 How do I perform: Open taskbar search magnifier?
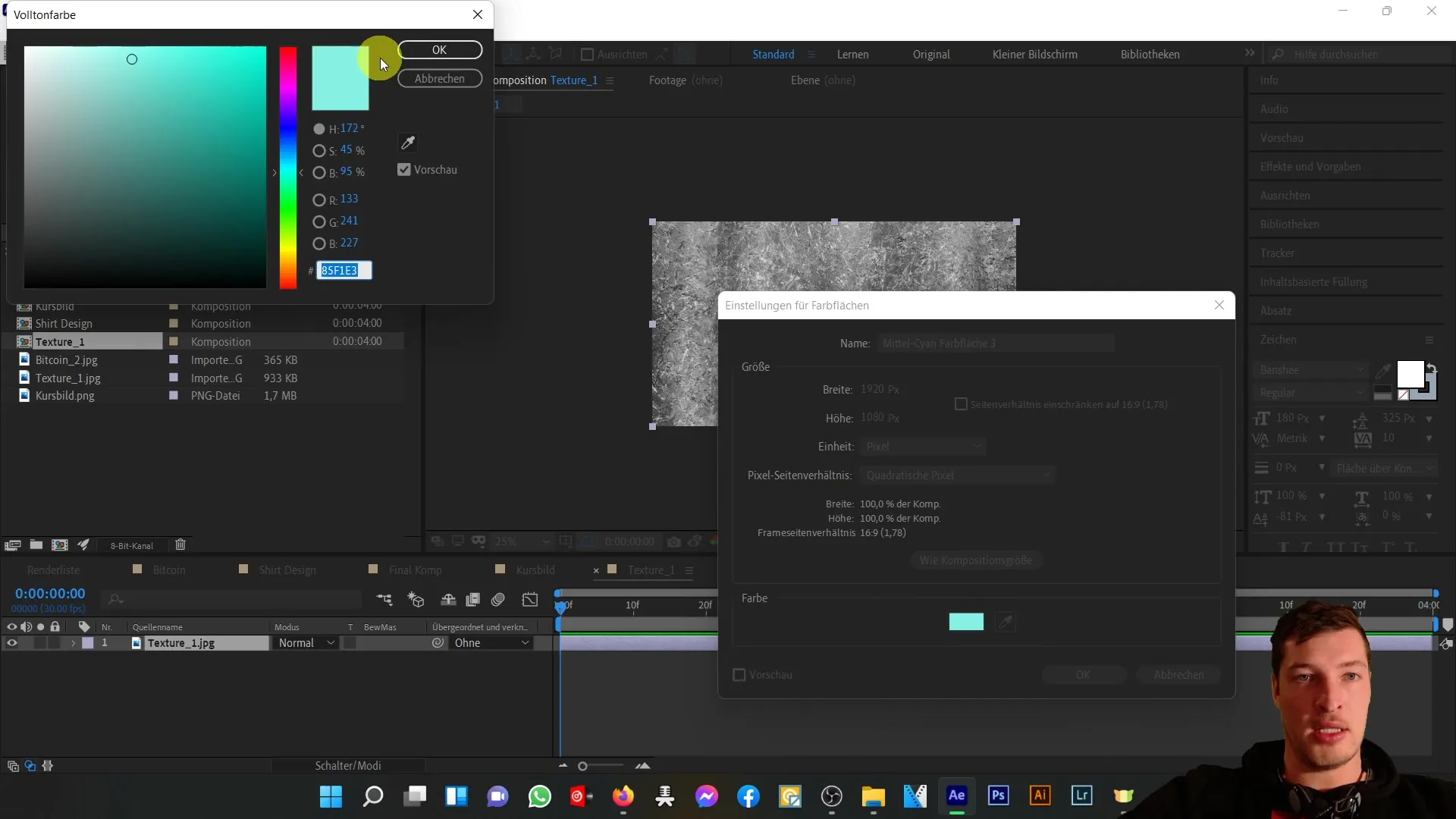click(x=372, y=796)
